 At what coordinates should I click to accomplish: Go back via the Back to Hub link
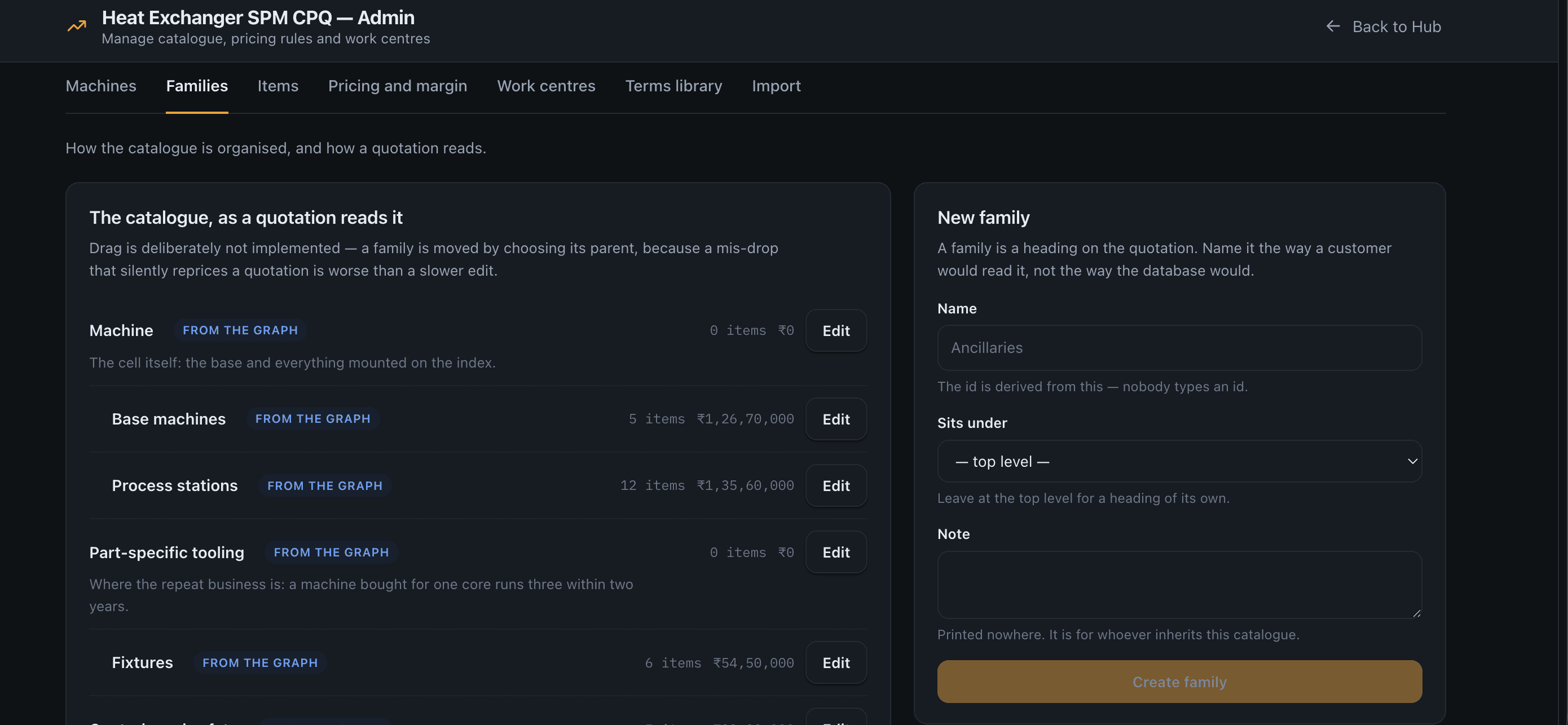1383,26
